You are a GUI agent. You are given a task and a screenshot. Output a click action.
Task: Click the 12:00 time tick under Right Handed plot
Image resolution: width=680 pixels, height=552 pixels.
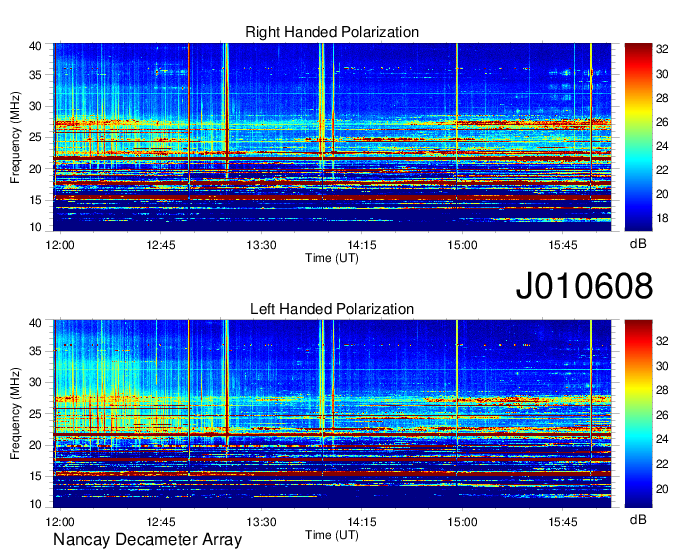[x=60, y=245]
